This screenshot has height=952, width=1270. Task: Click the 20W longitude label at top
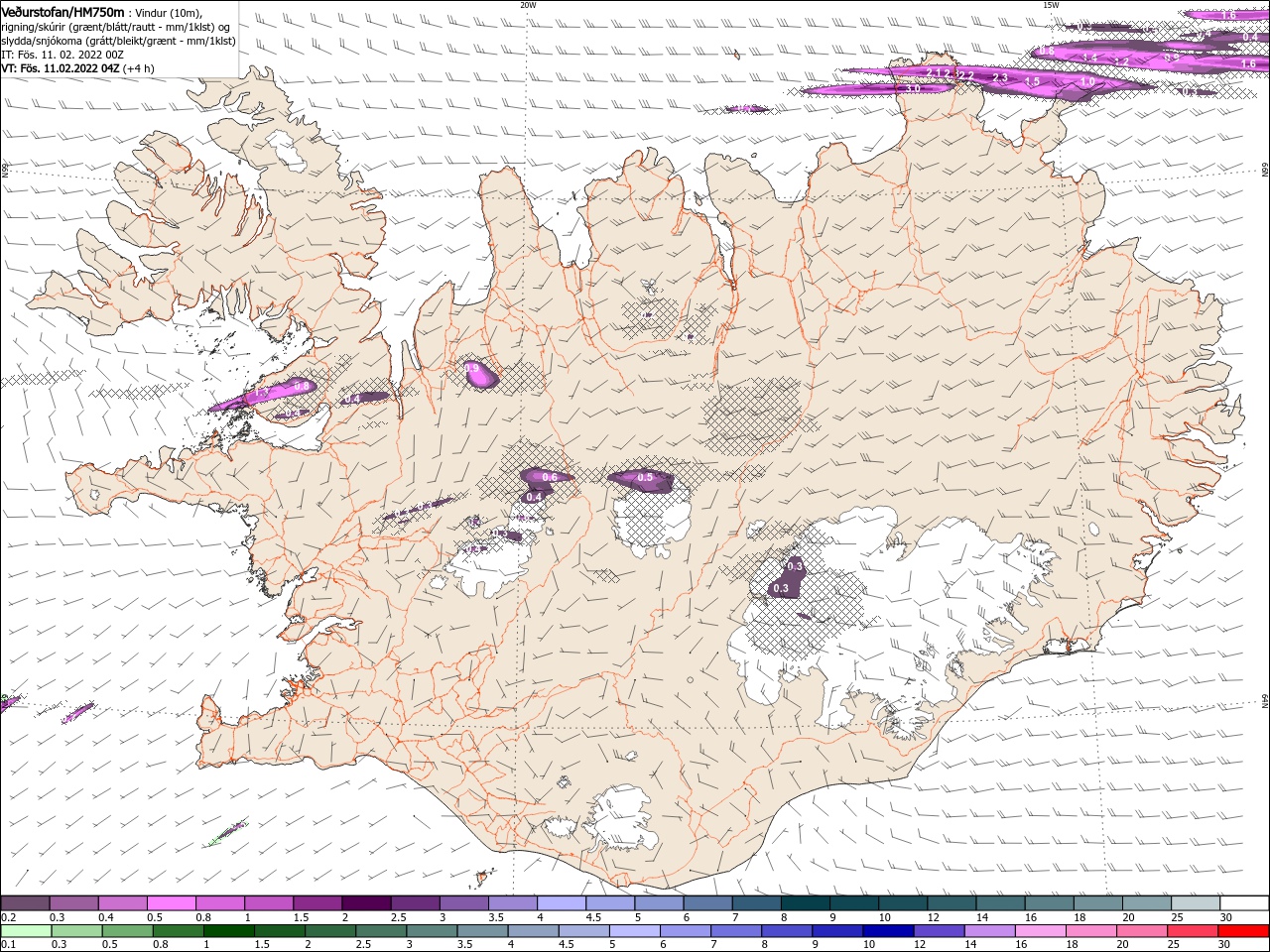click(528, 5)
